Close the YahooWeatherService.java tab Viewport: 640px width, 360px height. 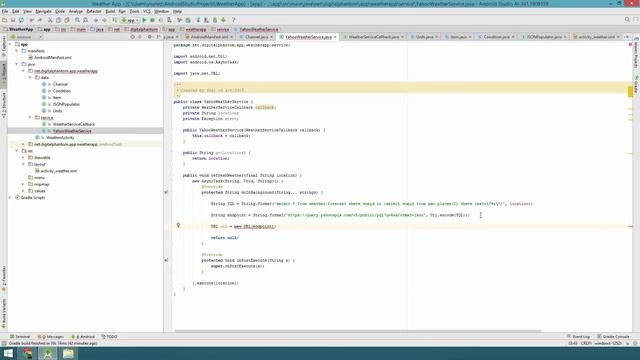(x=335, y=37)
